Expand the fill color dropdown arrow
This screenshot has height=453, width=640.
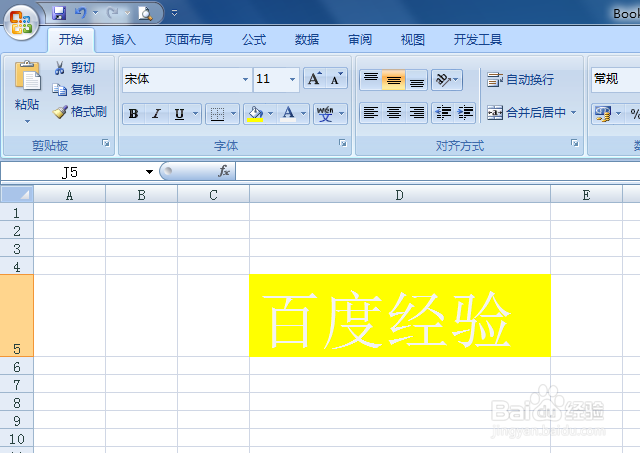270,113
